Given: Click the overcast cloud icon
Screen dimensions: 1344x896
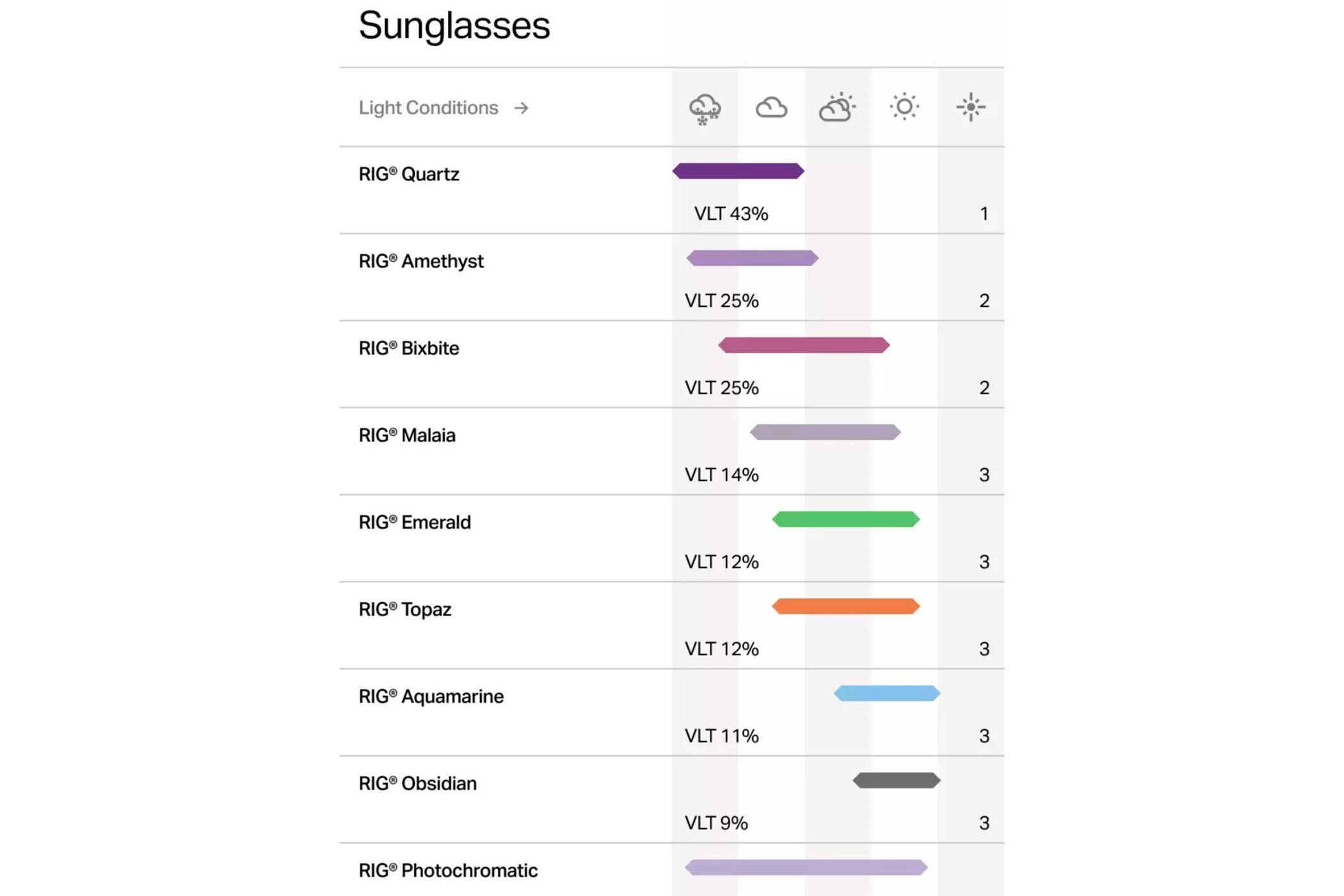Looking at the screenshot, I should [771, 108].
